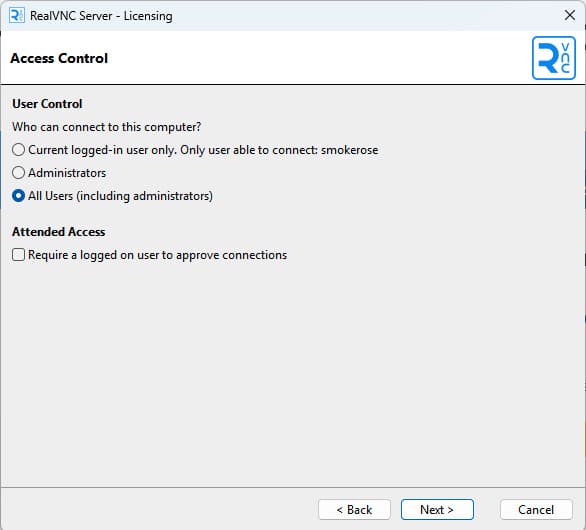
Task: Click the Attended Access section heading
Action: [59, 232]
